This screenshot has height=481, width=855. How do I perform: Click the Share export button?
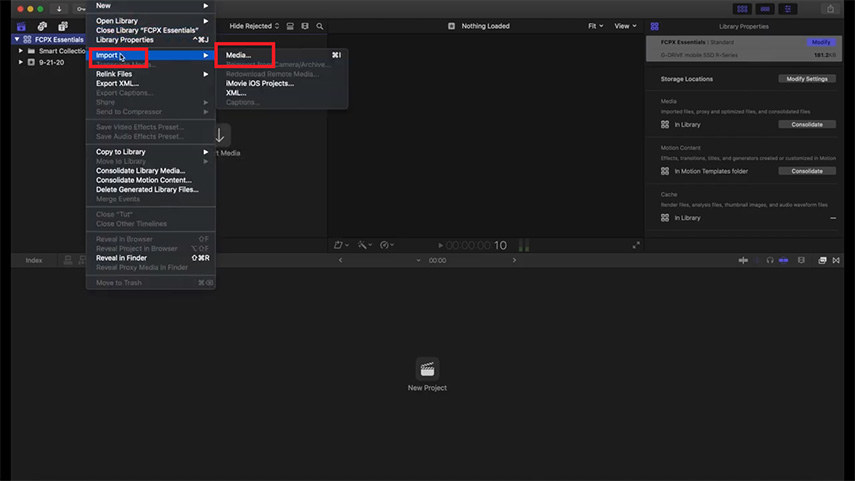[x=830, y=9]
